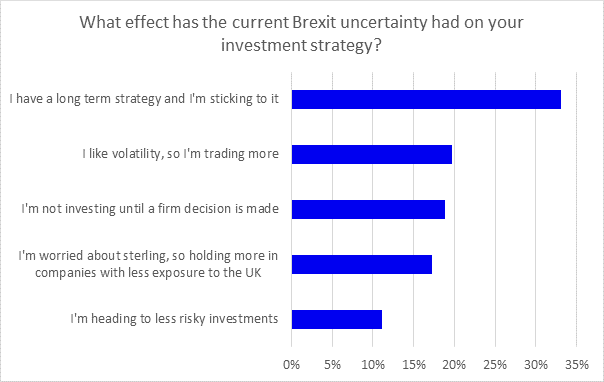Select the 'I'm worried about sterling' label
This screenshot has width=604, height=382.
click(x=148, y=264)
